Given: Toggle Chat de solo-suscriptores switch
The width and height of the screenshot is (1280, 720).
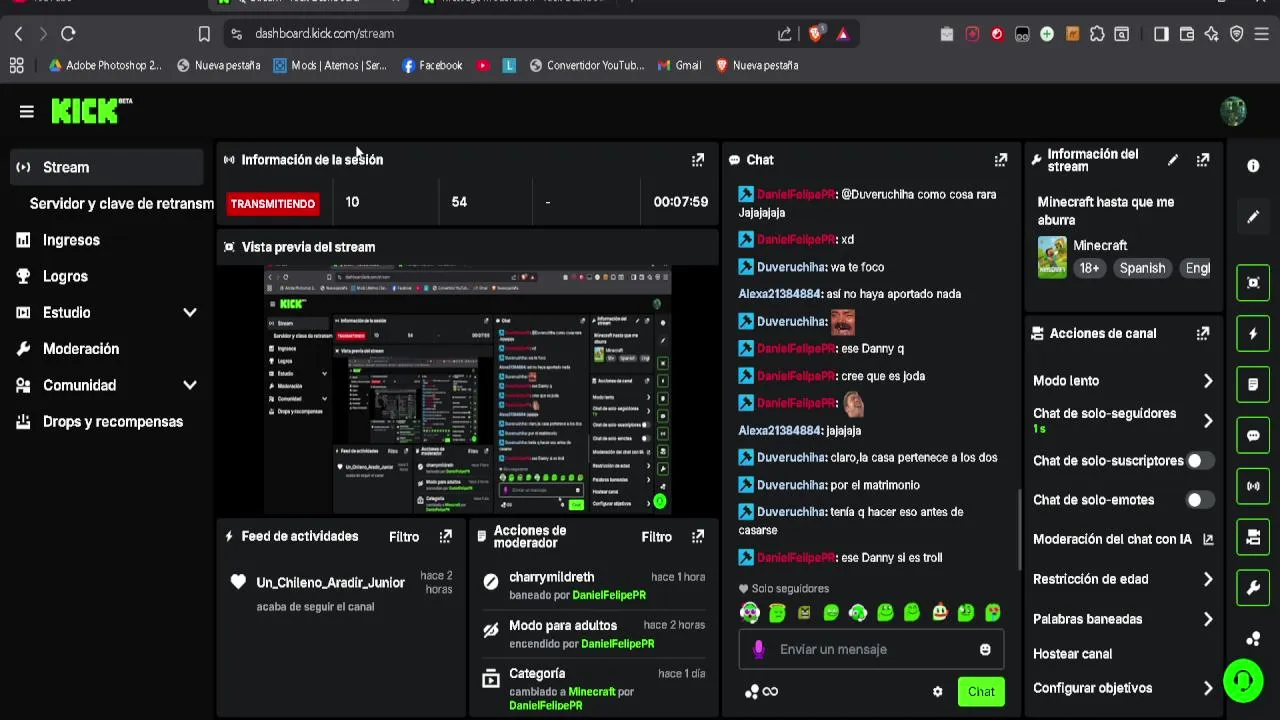Looking at the screenshot, I should click(1199, 461).
